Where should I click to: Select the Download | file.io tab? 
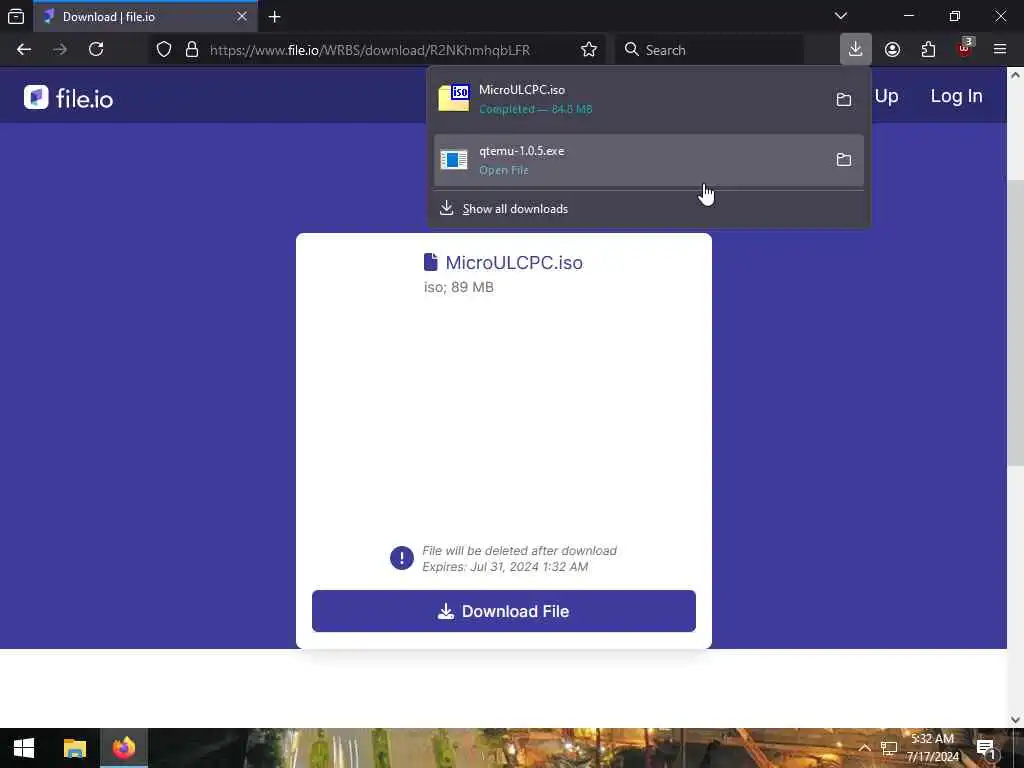[145, 16]
